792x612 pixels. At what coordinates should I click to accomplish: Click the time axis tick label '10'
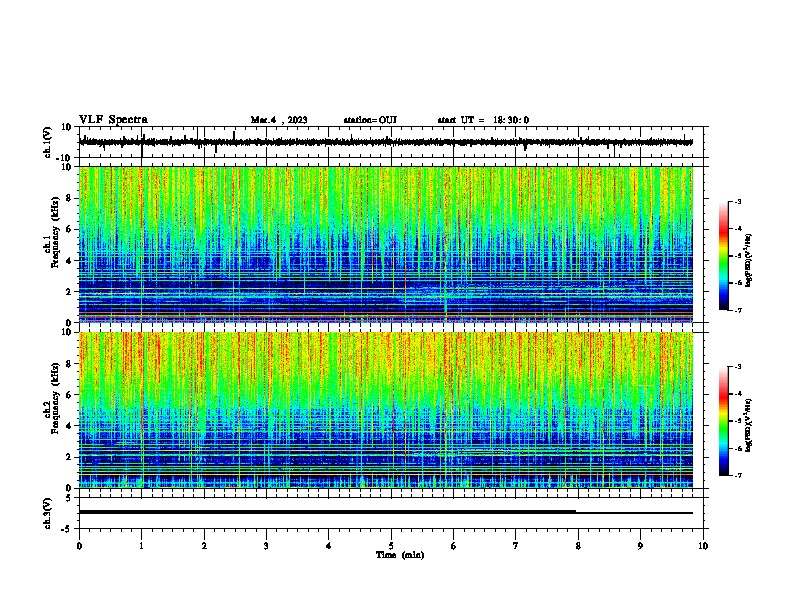click(x=703, y=546)
